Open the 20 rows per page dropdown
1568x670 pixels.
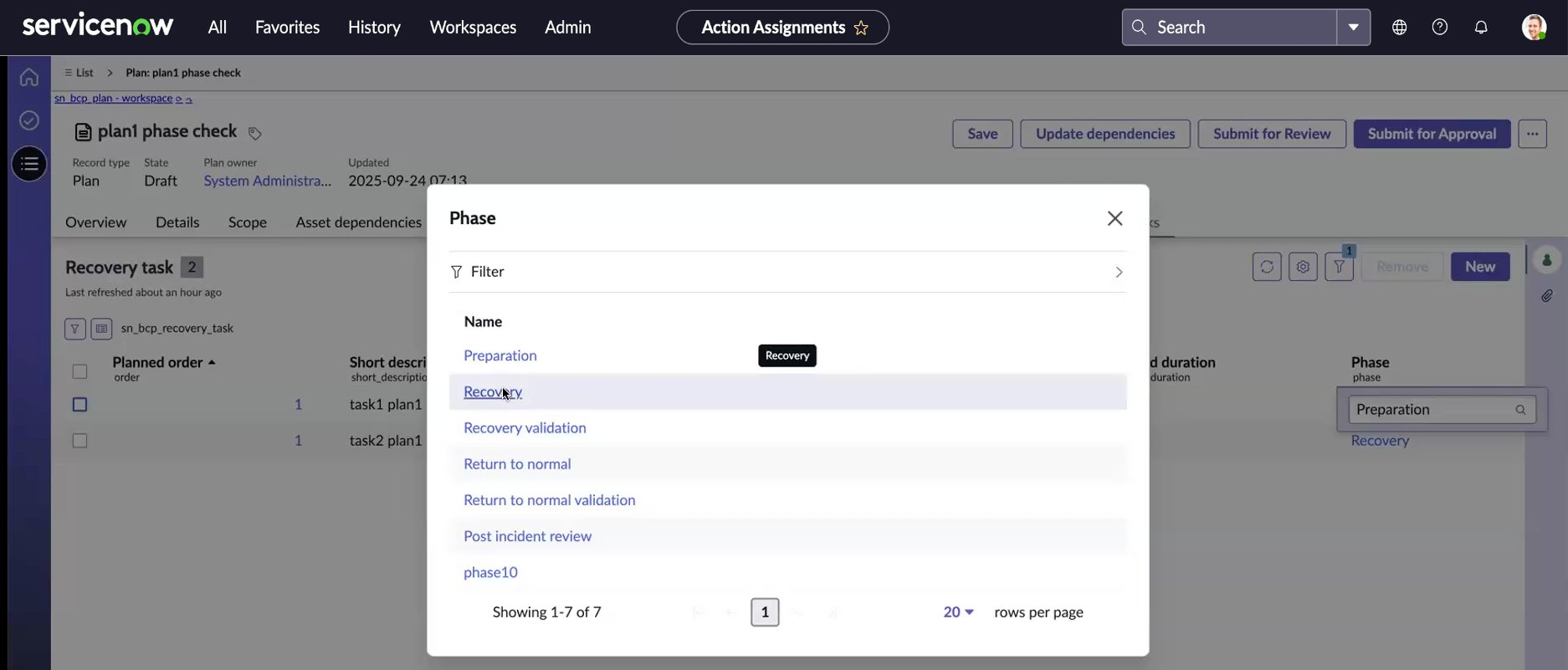click(x=958, y=612)
